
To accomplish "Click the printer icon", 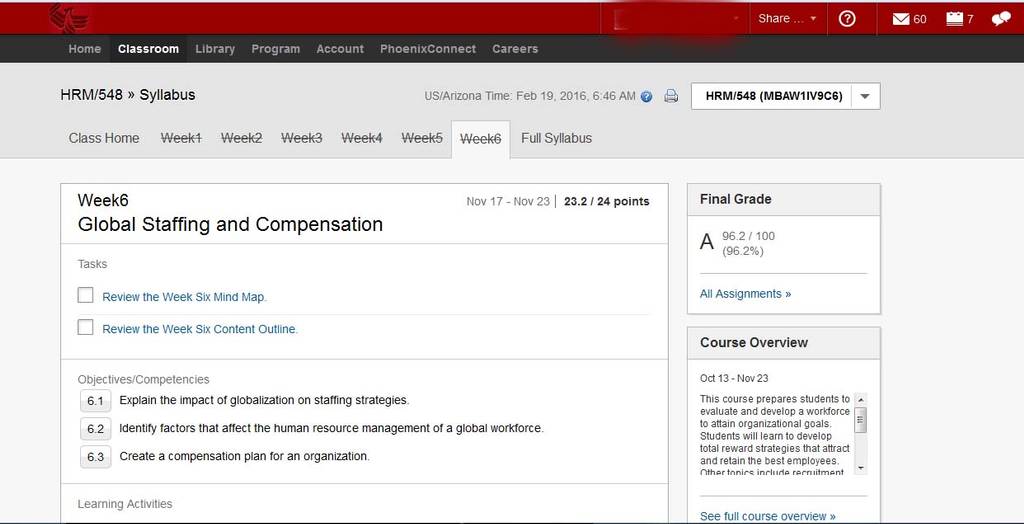I will pos(671,97).
